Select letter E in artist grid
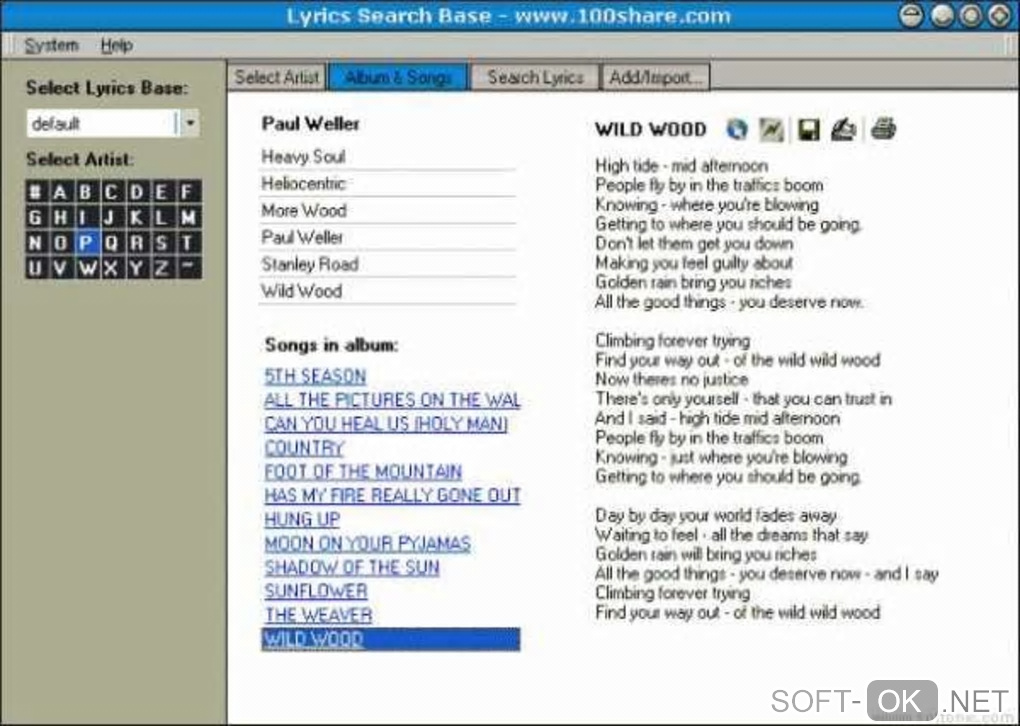Viewport: 1020px width, 726px height. (x=162, y=192)
